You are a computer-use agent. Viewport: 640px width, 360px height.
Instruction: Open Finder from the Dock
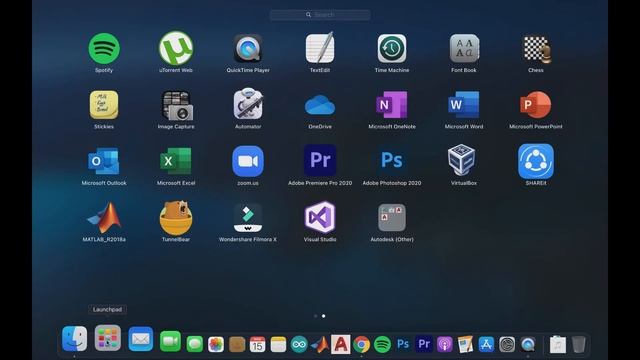click(x=74, y=338)
